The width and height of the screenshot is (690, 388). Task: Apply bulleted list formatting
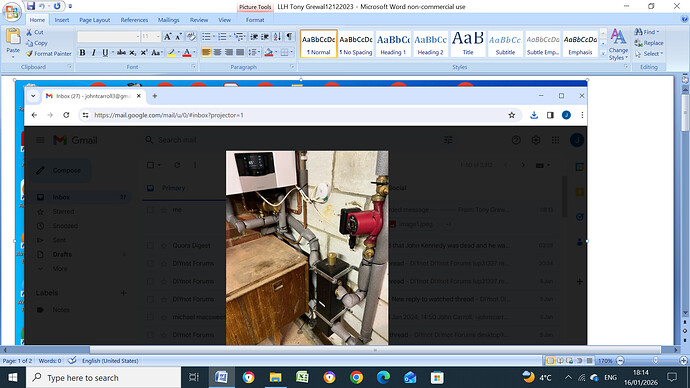206,37
